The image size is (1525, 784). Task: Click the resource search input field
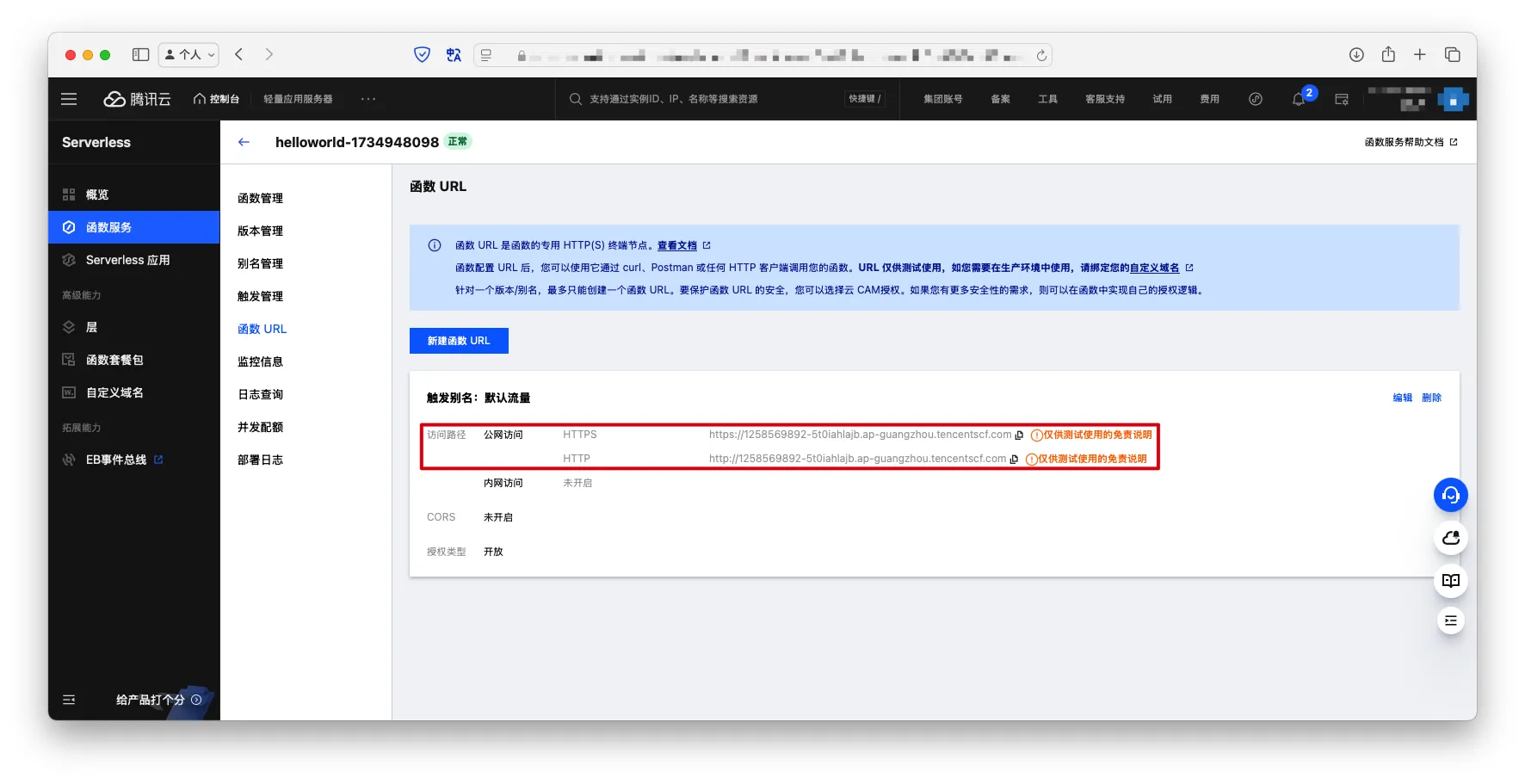point(706,99)
